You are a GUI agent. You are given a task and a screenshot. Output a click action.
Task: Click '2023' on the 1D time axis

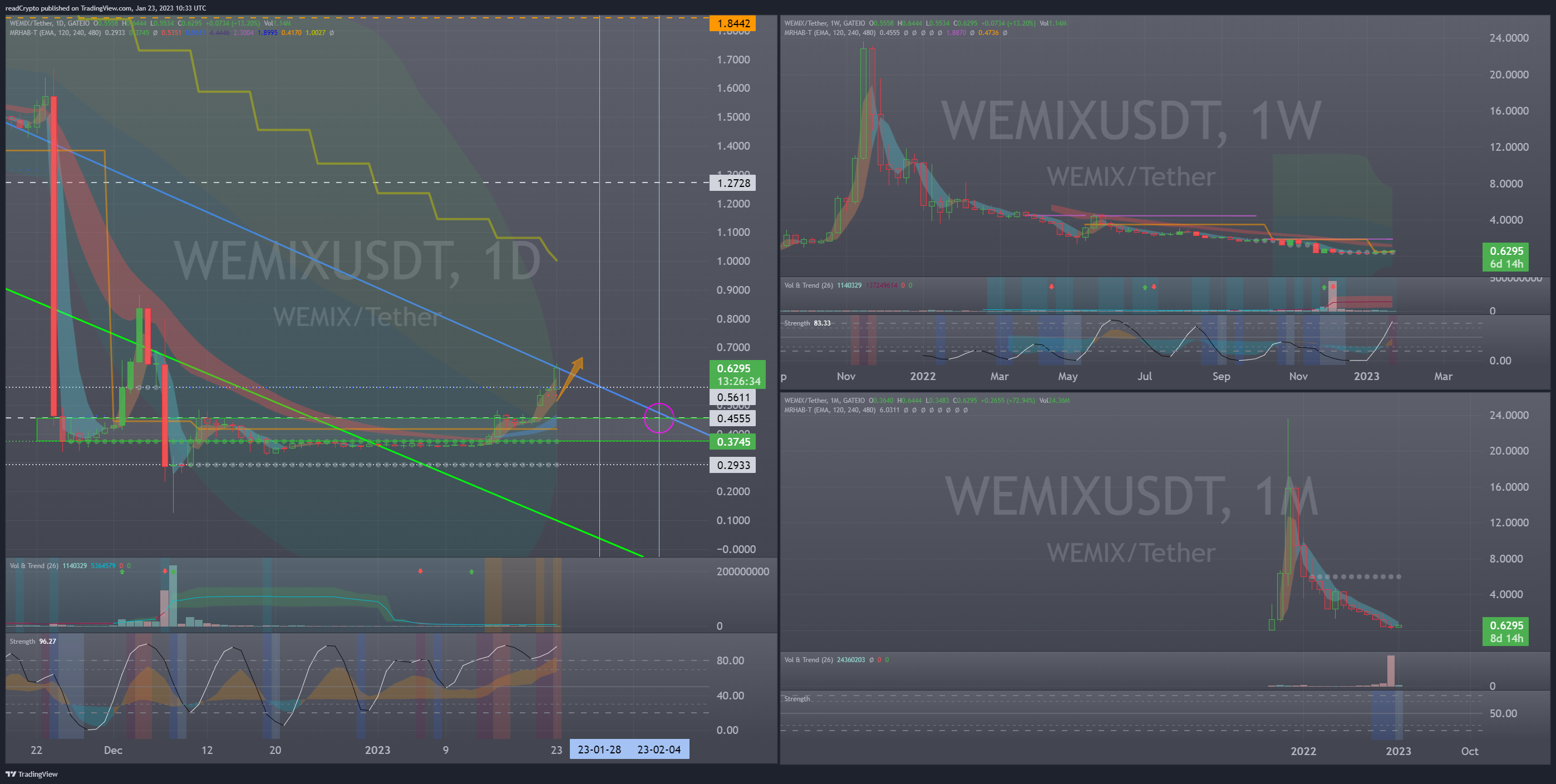[x=377, y=750]
